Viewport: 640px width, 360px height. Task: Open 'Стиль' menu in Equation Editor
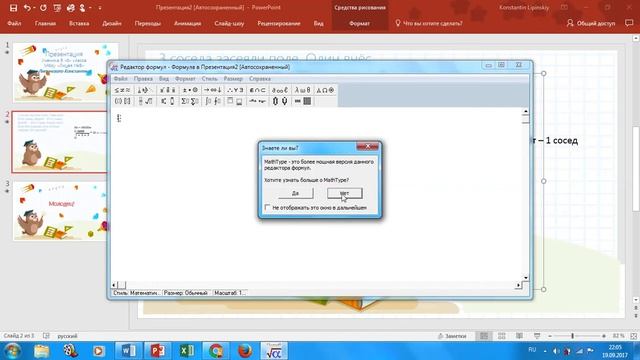point(209,78)
